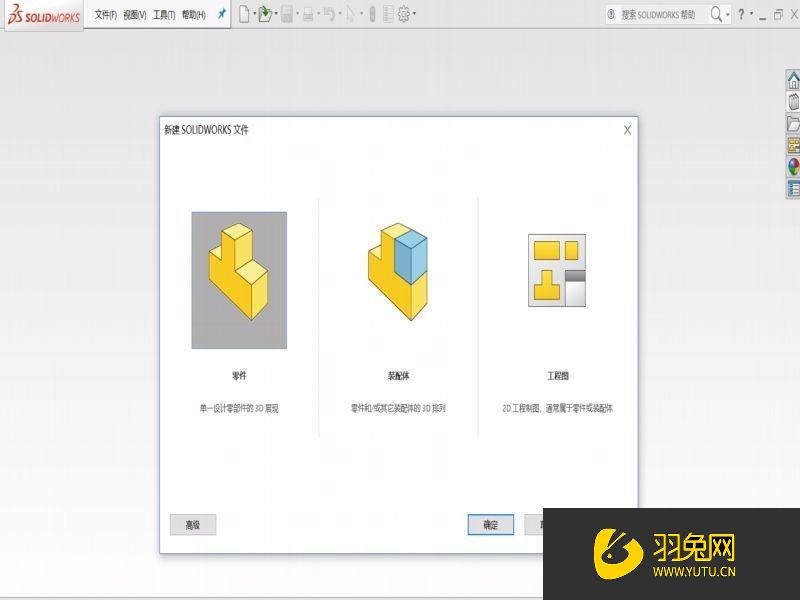Select the 装配体 assembly template icon
This screenshot has height=600, width=800.
point(398,271)
